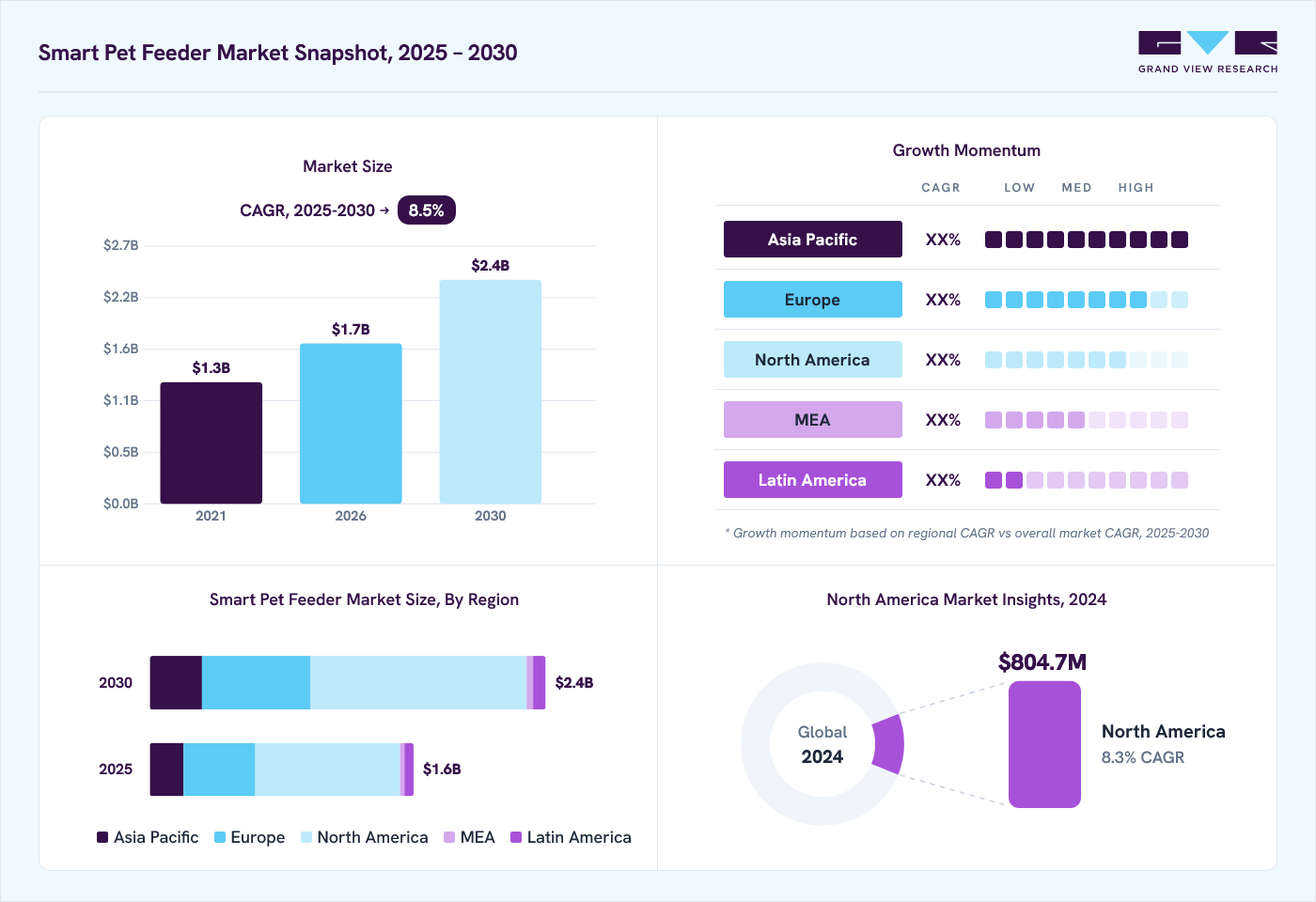The image size is (1316, 902).
Task: Click the purple North America rounded bar
Action: point(1044,745)
